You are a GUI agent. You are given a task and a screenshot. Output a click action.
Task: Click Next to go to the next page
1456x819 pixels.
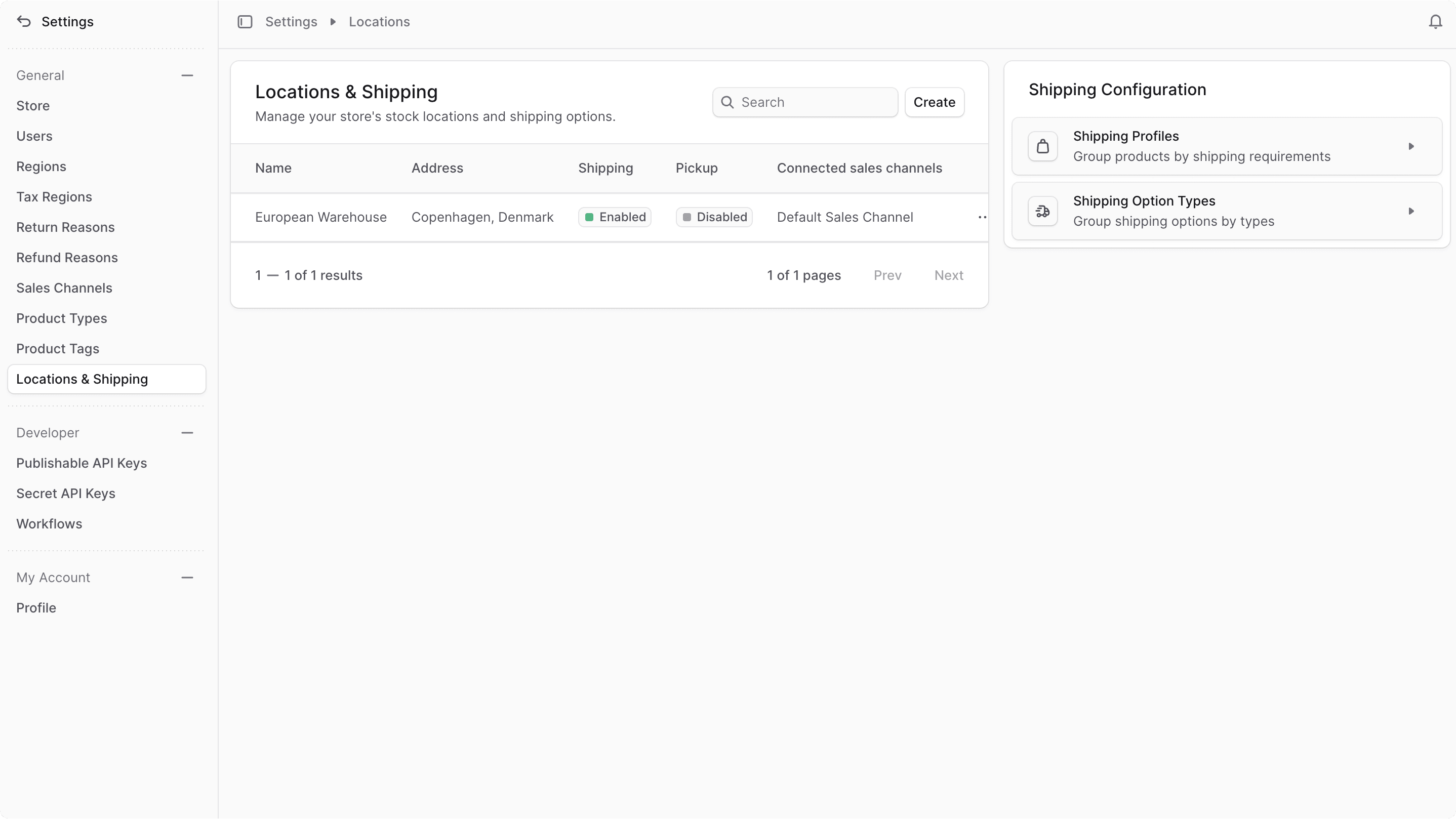pyautogui.click(x=948, y=275)
